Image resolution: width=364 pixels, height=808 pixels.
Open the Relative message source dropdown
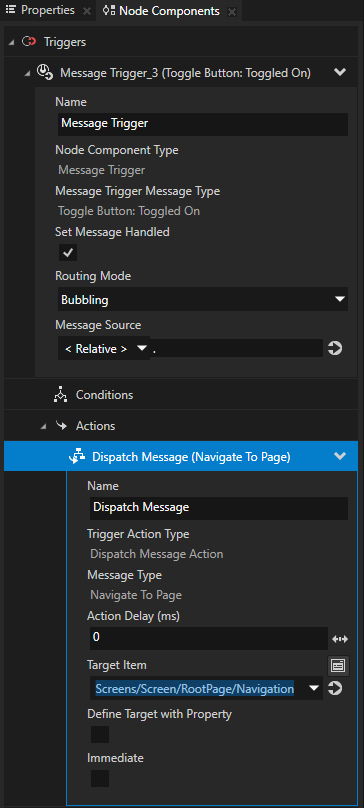point(104,349)
